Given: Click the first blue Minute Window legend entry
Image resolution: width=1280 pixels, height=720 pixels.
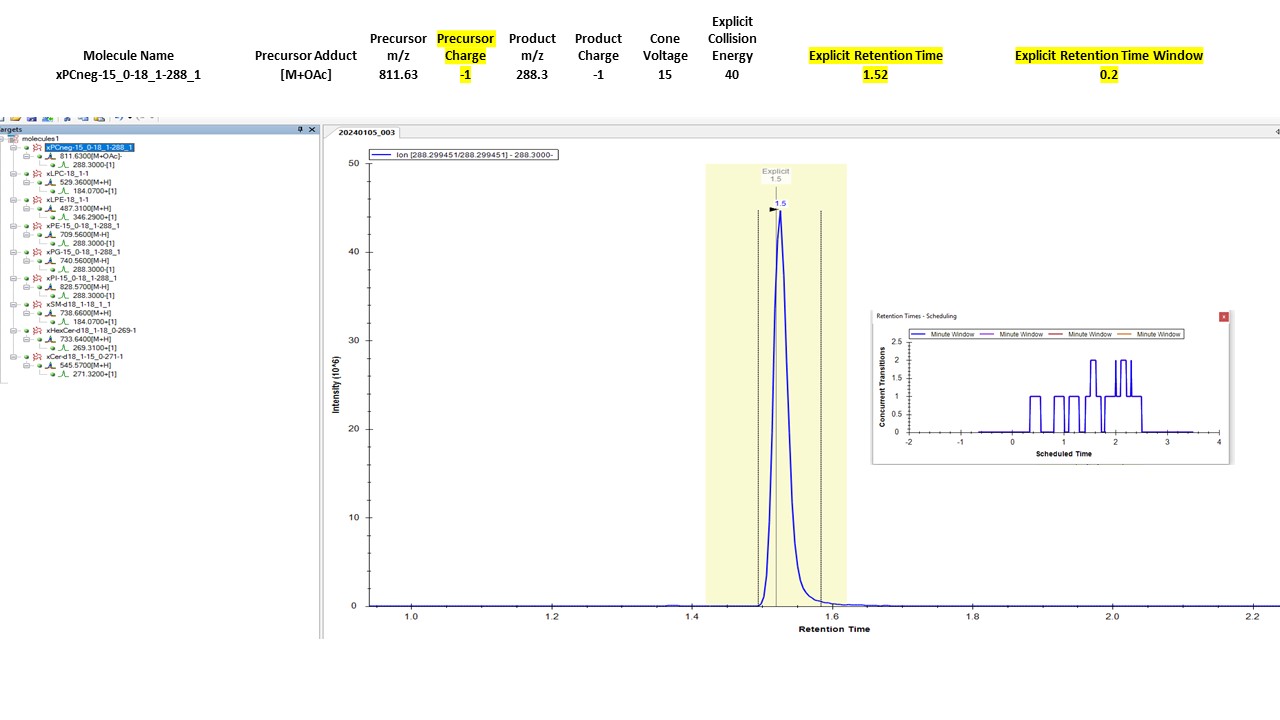Looking at the screenshot, I should 946,334.
